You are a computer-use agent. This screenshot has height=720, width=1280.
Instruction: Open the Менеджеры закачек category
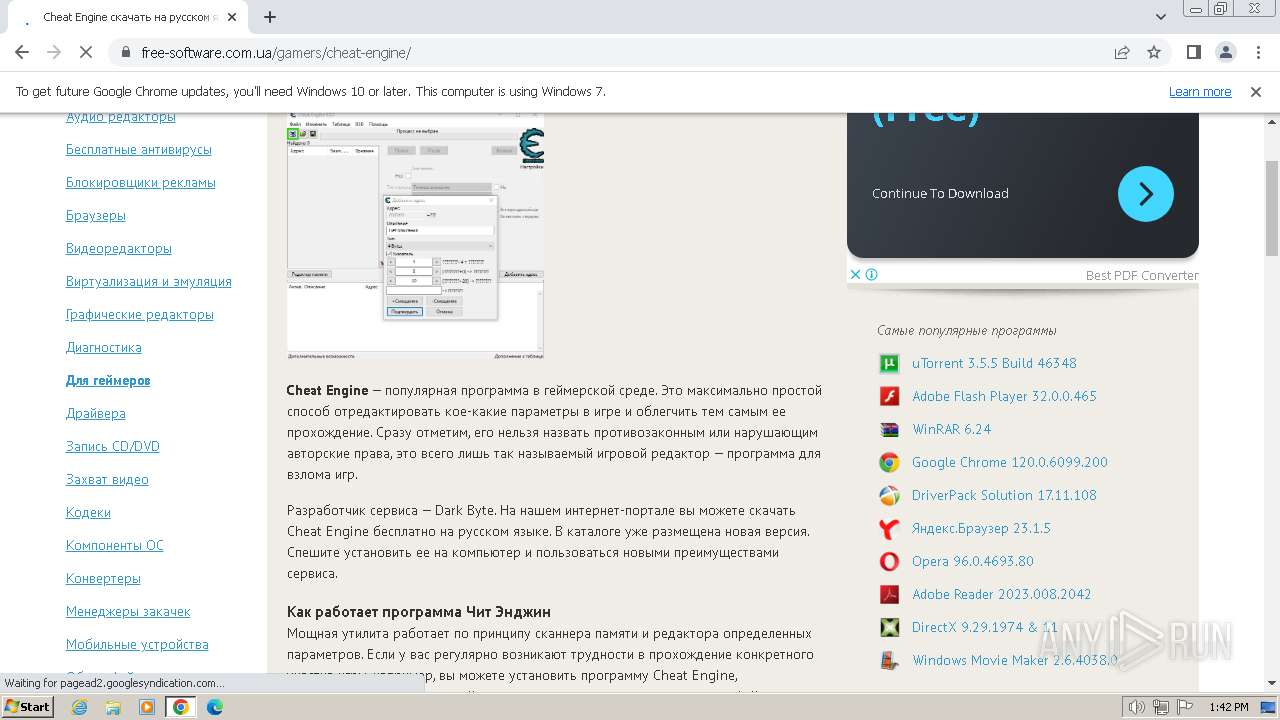coord(128,611)
